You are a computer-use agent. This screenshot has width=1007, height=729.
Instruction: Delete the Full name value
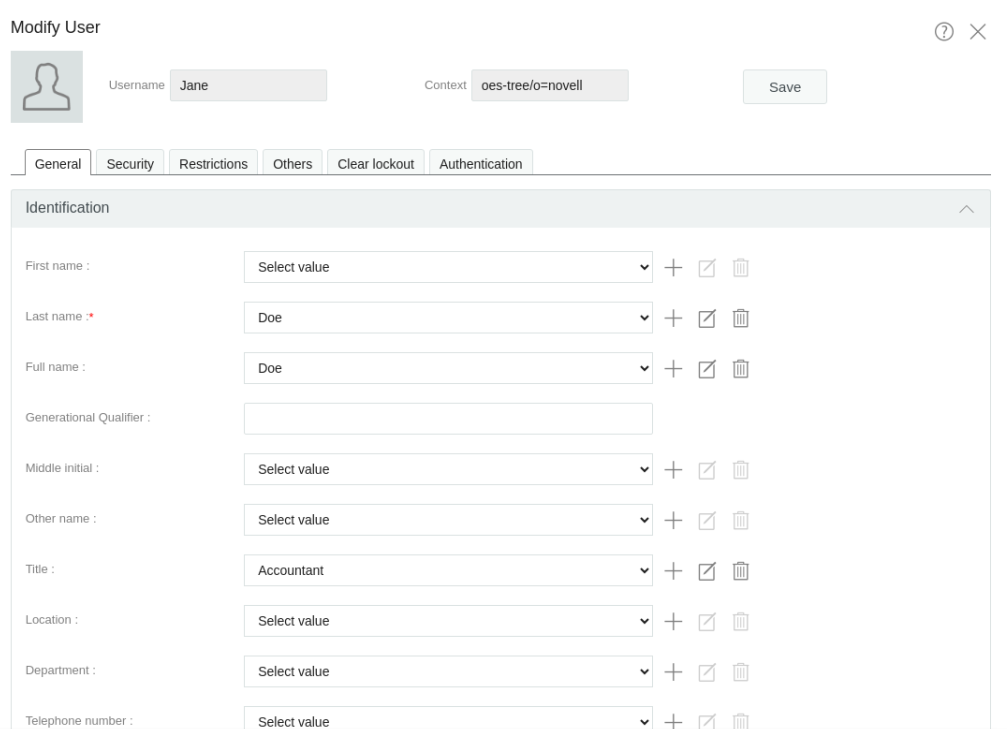pyautogui.click(x=740, y=368)
